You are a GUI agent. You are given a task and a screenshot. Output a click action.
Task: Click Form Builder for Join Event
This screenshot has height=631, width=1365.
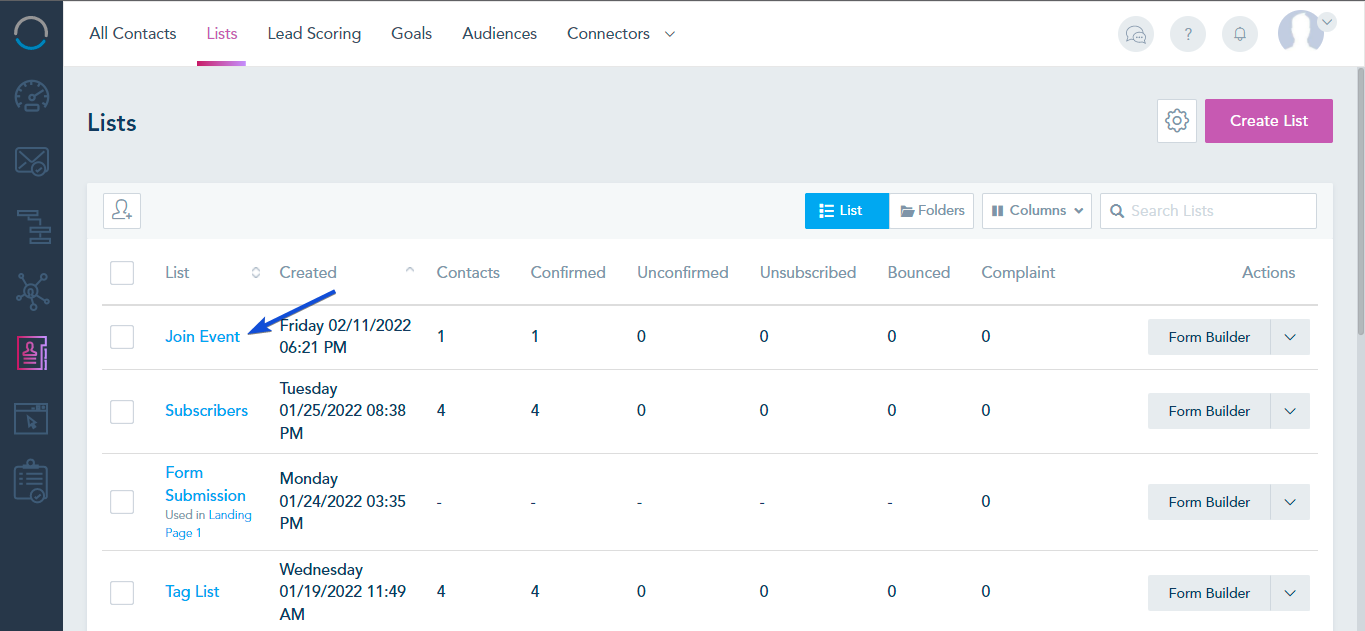point(1209,337)
